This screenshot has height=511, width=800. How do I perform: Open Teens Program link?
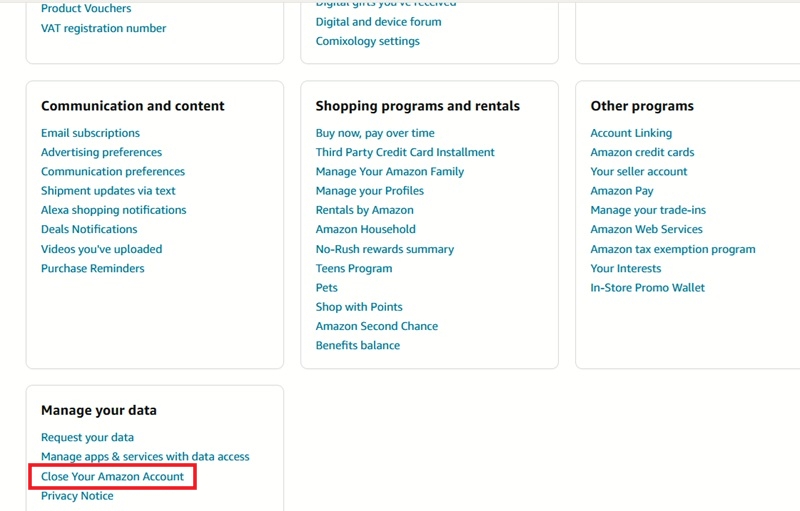click(x=354, y=269)
